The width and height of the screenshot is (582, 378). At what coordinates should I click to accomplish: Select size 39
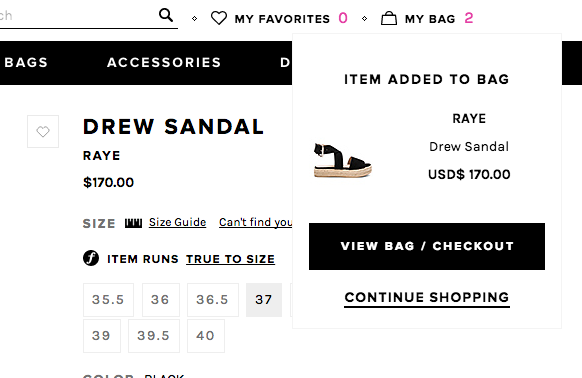(x=102, y=336)
